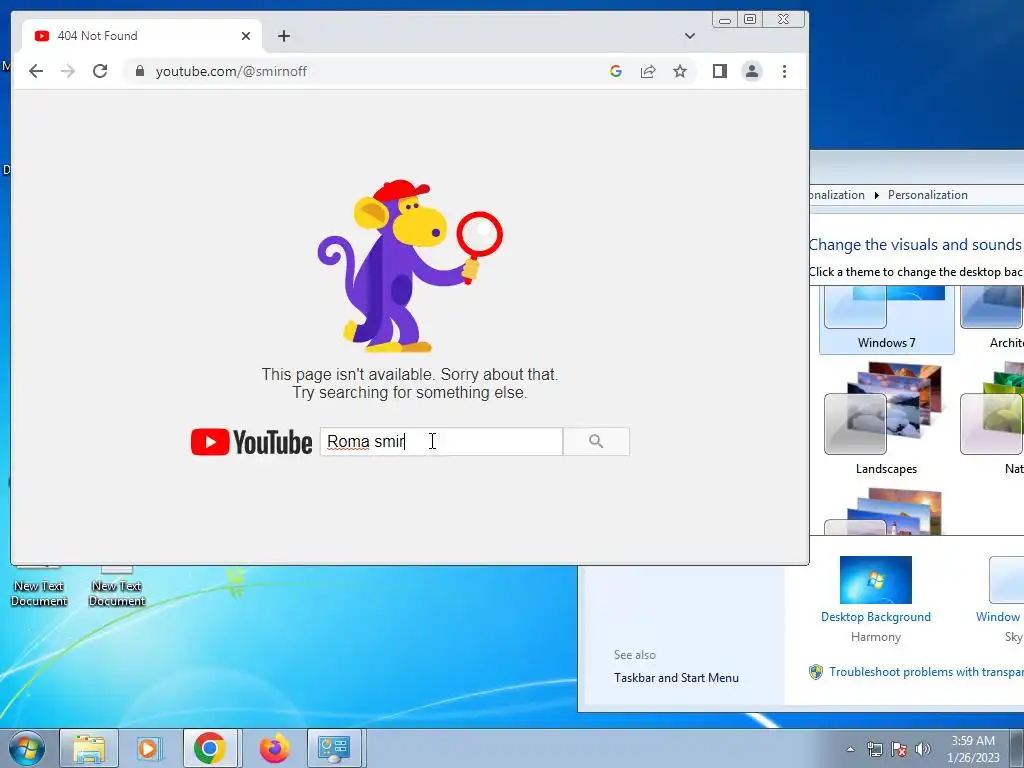Open the Chrome profile avatar

point(752,71)
